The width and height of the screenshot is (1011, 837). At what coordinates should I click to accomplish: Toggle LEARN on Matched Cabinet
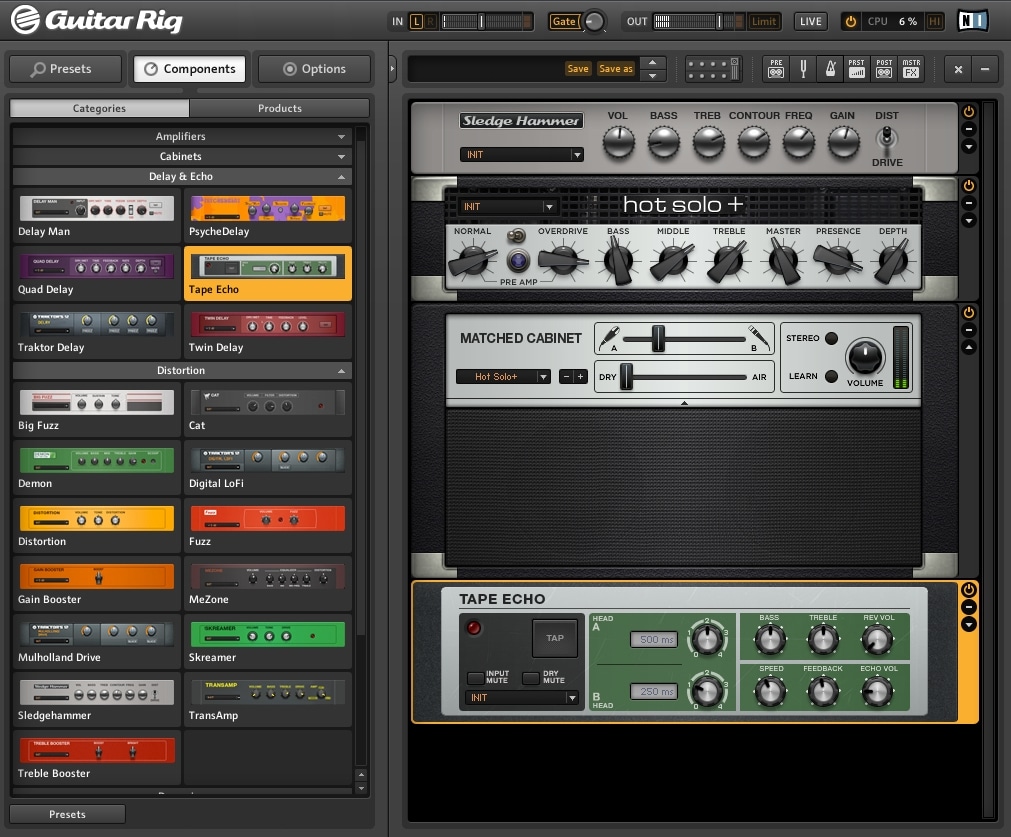[x=832, y=376]
